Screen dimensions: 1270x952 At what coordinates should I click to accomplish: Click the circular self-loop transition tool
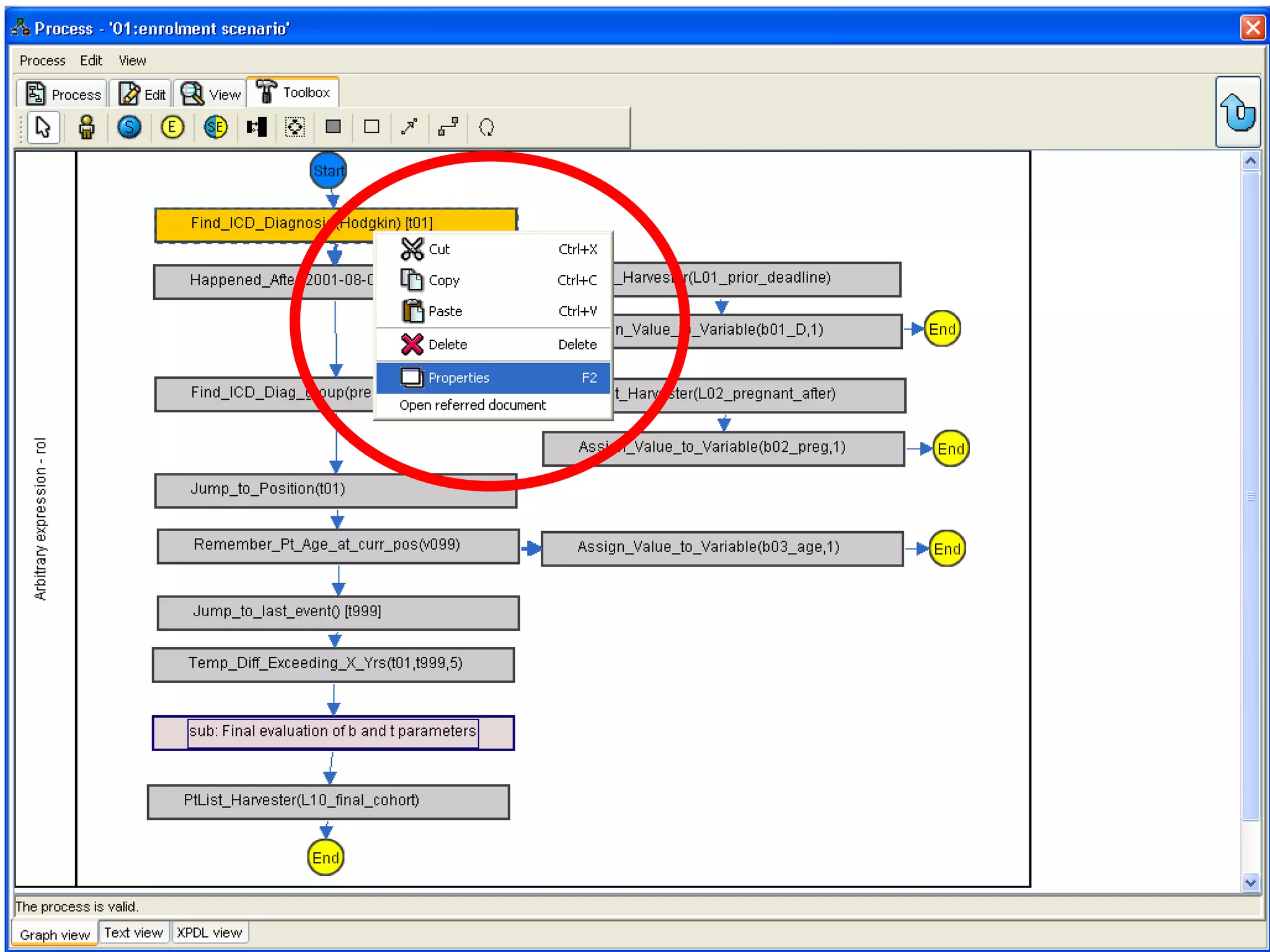coord(487,128)
